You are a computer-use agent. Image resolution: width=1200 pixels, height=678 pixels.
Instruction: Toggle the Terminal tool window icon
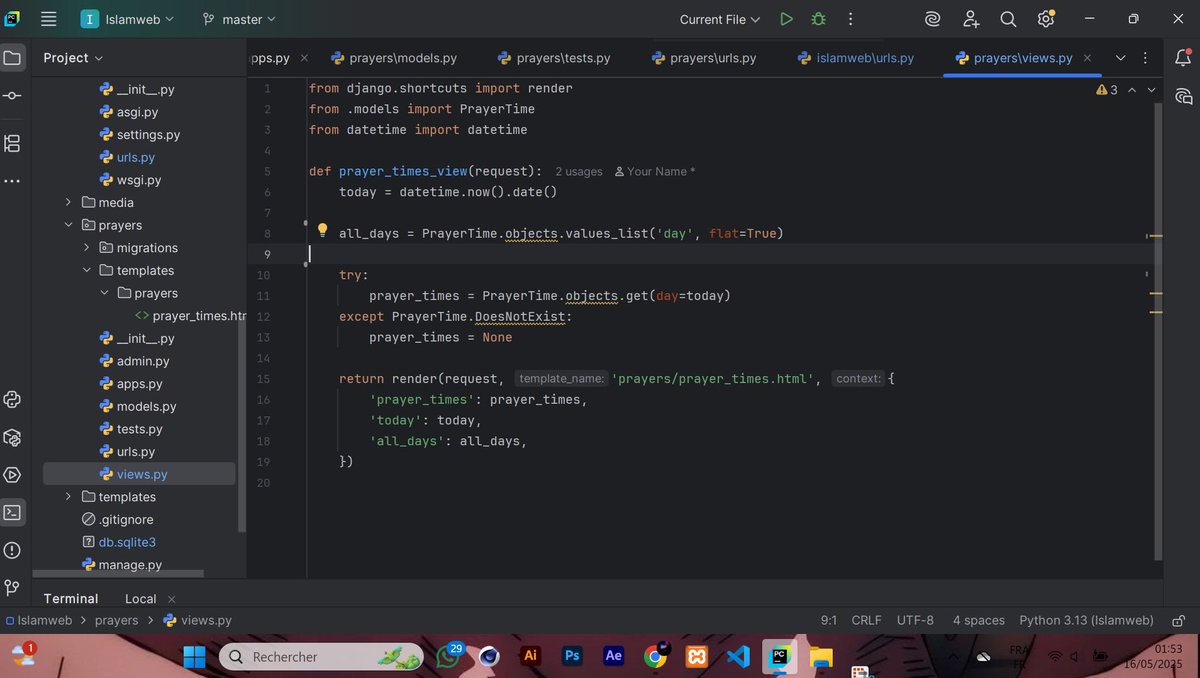tap(12, 512)
